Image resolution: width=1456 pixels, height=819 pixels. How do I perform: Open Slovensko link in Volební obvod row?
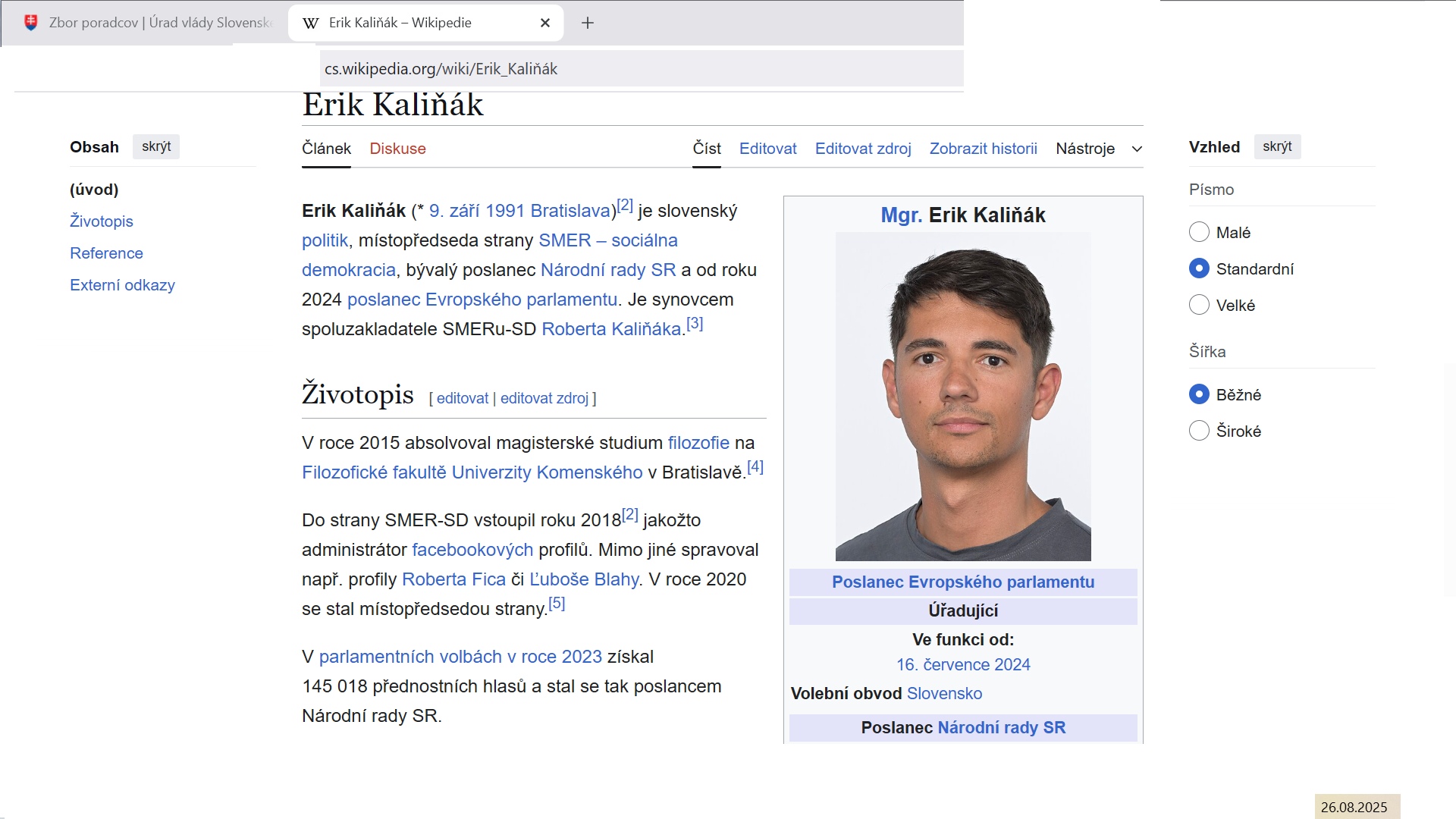944,694
